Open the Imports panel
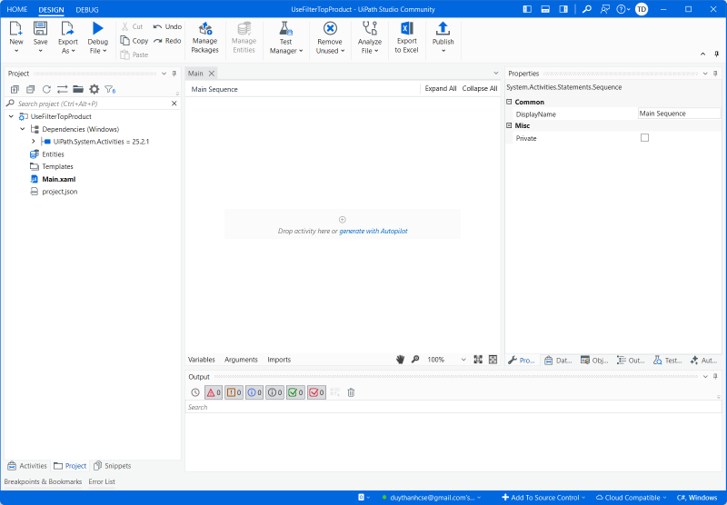 (279, 359)
